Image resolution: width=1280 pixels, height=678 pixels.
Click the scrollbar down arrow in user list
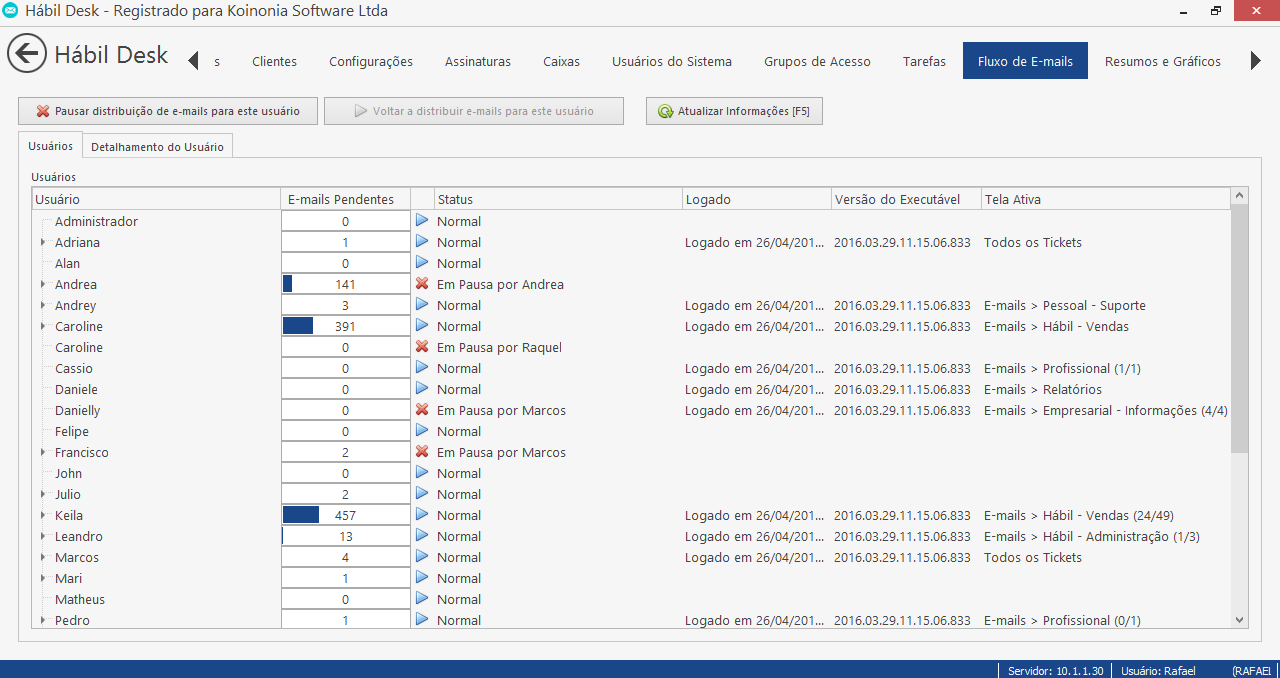pos(1240,620)
